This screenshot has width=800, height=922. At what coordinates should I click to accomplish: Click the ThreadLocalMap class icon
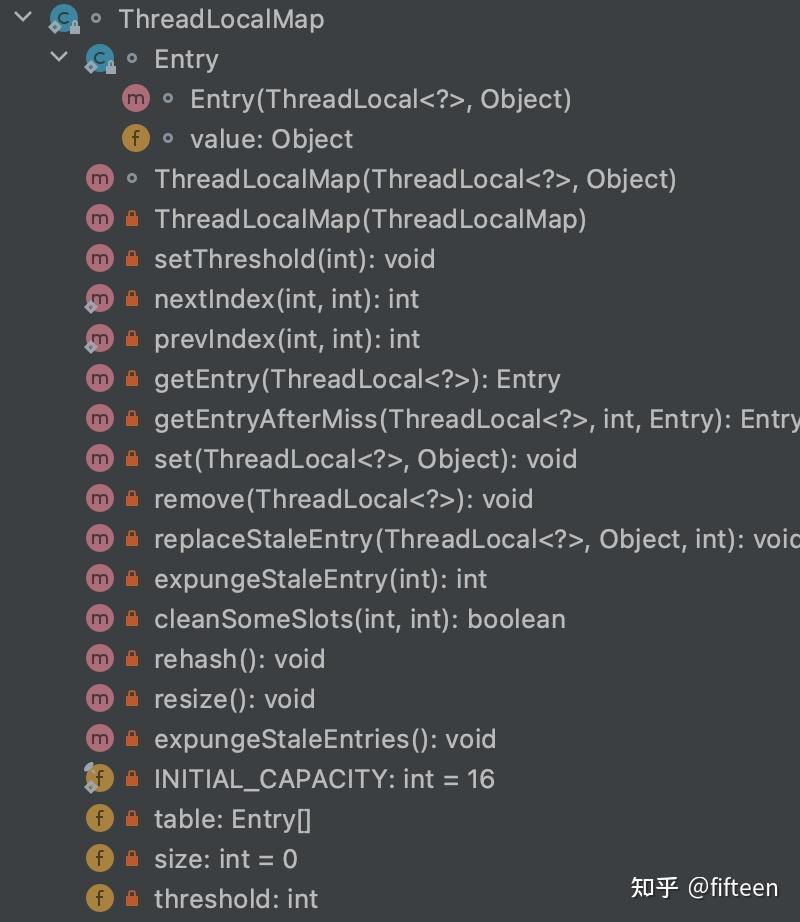62,18
